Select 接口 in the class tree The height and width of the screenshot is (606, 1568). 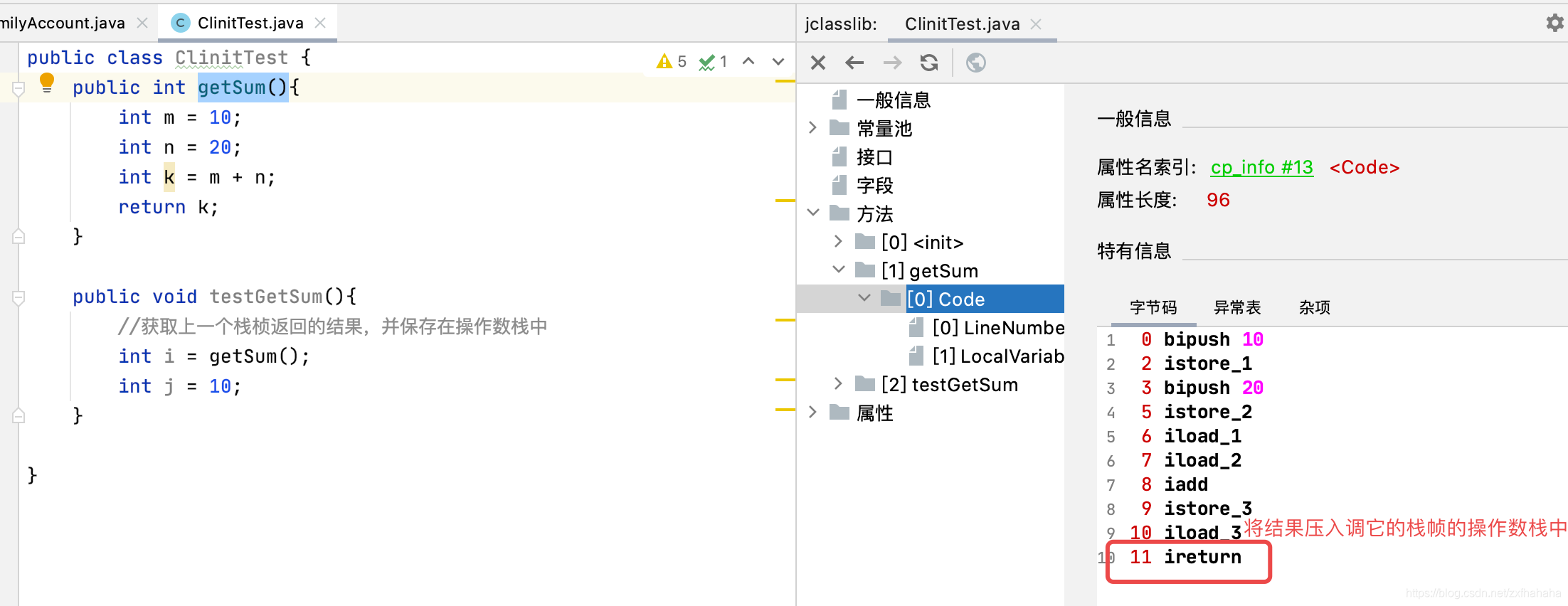click(x=874, y=157)
